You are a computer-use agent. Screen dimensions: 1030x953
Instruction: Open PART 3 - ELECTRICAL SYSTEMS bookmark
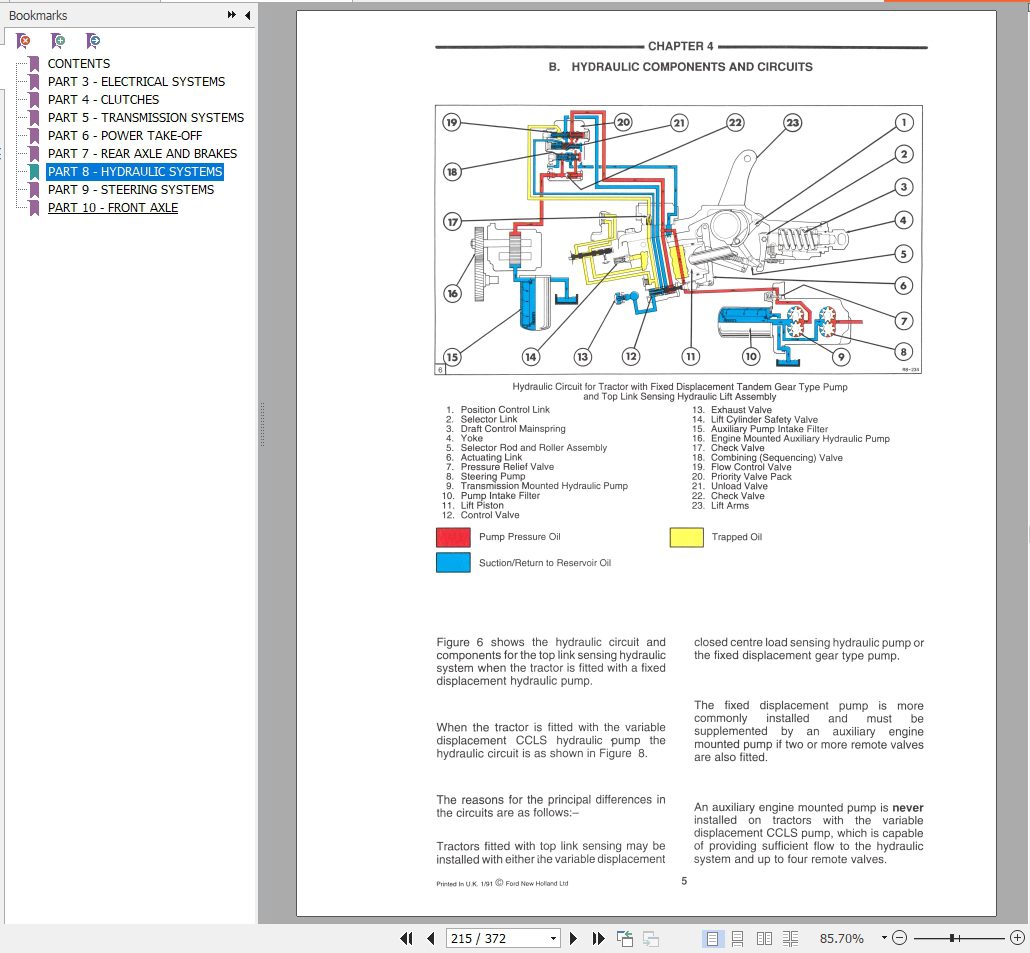click(x=136, y=81)
